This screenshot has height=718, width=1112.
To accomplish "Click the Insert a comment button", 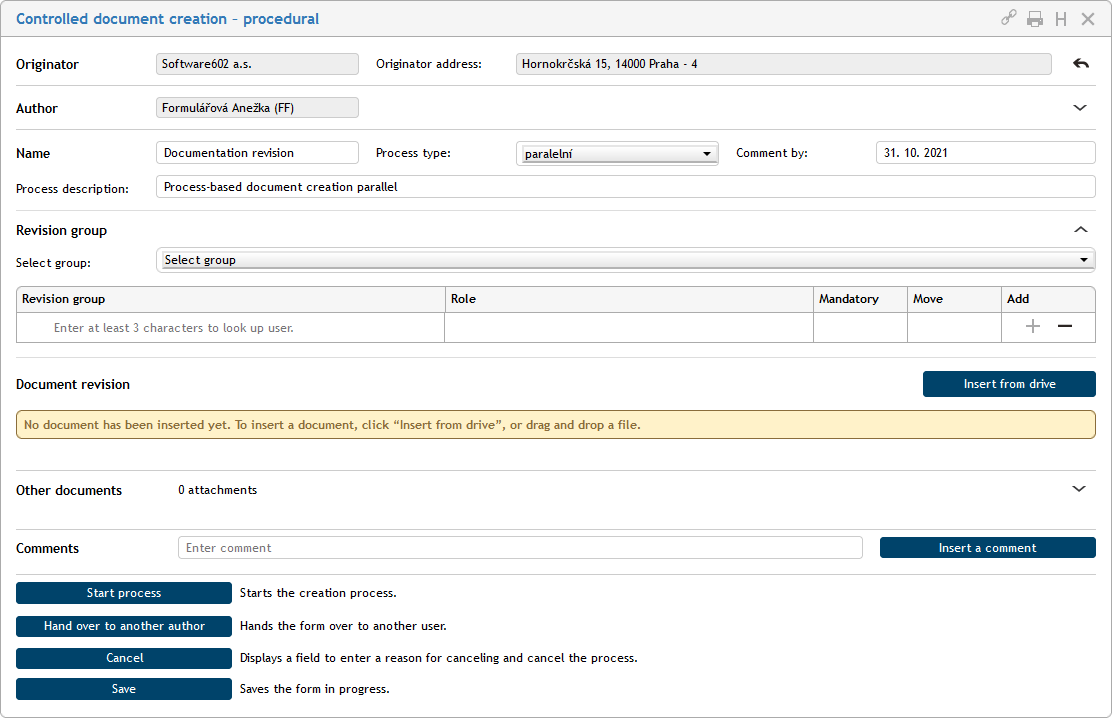I will tap(987, 548).
